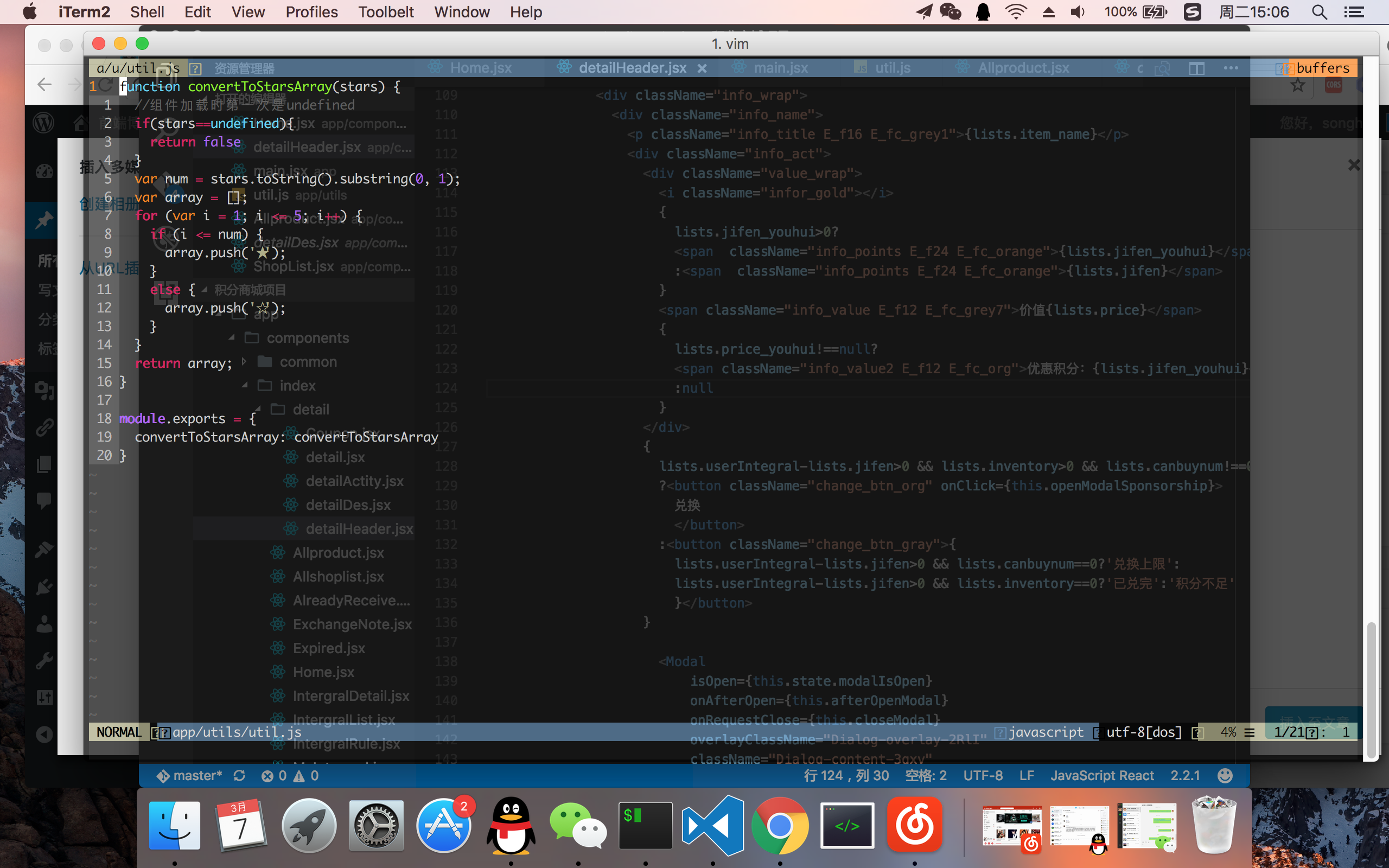
Task: Click the QQ penguin dock icon
Action: click(x=510, y=826)
